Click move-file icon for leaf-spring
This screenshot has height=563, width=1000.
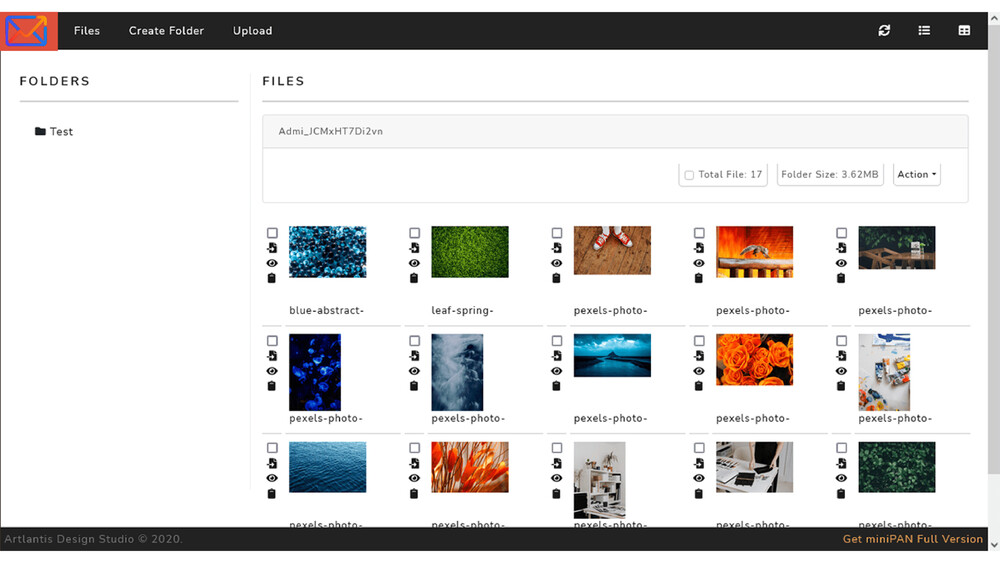coord(415,248)
